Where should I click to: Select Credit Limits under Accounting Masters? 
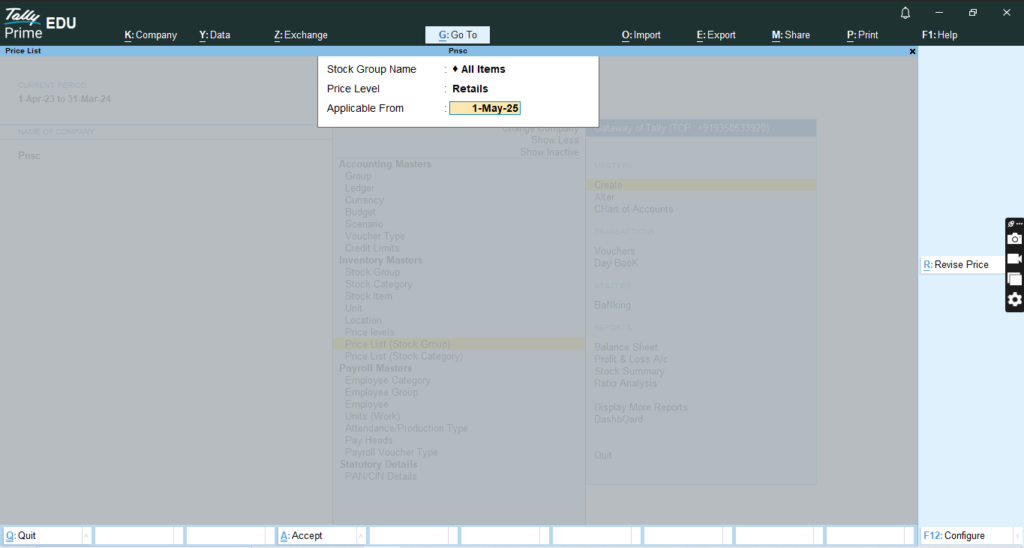372,248
